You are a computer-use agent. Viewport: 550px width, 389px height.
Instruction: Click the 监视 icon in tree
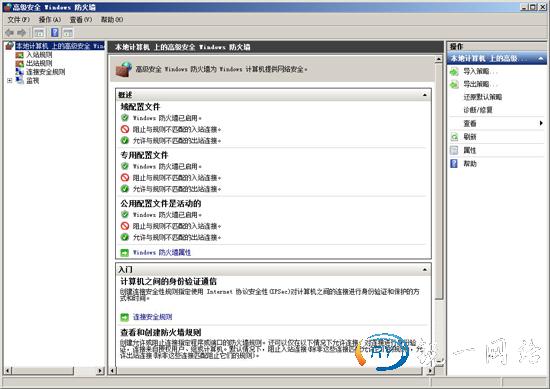(20, 80)
